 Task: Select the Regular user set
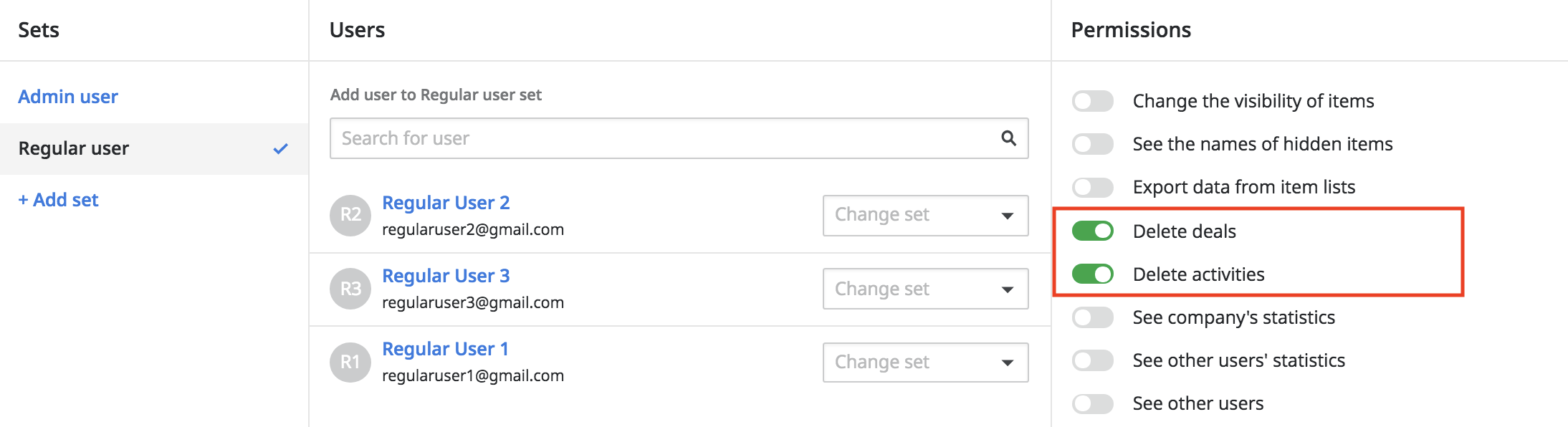tap(154, 149)
